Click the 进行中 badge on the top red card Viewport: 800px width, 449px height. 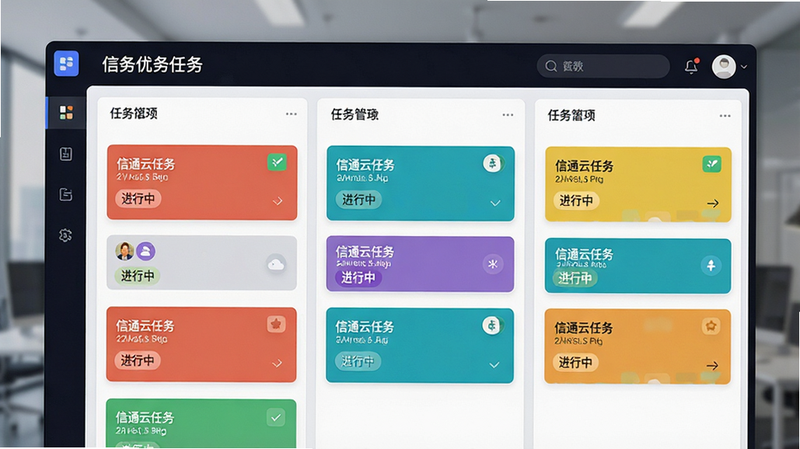(x=138, y=198)
